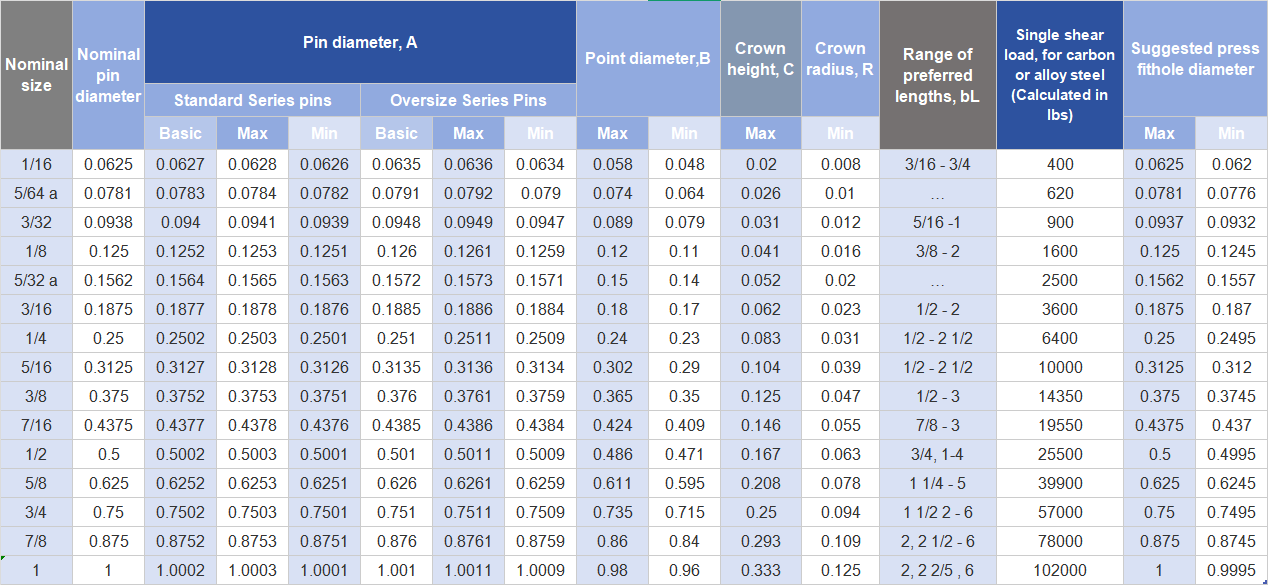This screenshot has height=585, width=1268.
Task: Select the "Crown radius, R" header
Action: 840,58
